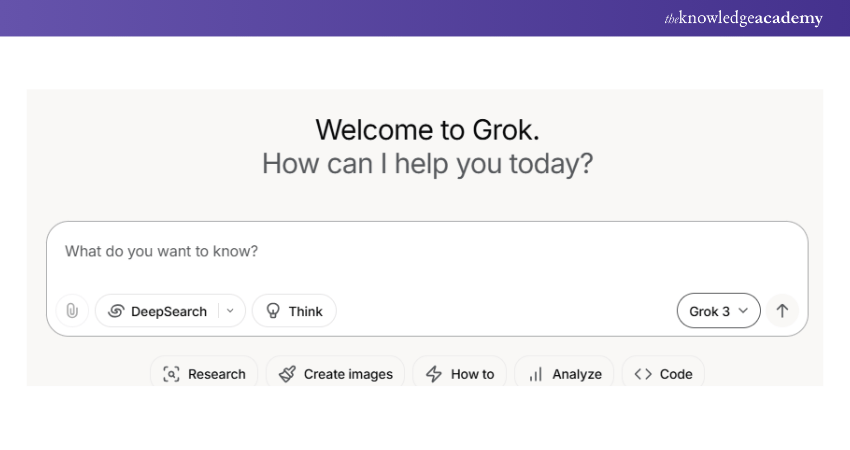Image resolution: width=850 pixels, height=450 pixels.
Task: Click the lightning bolt How to icon
Action: pyautogui.click(x=434, y=374)
